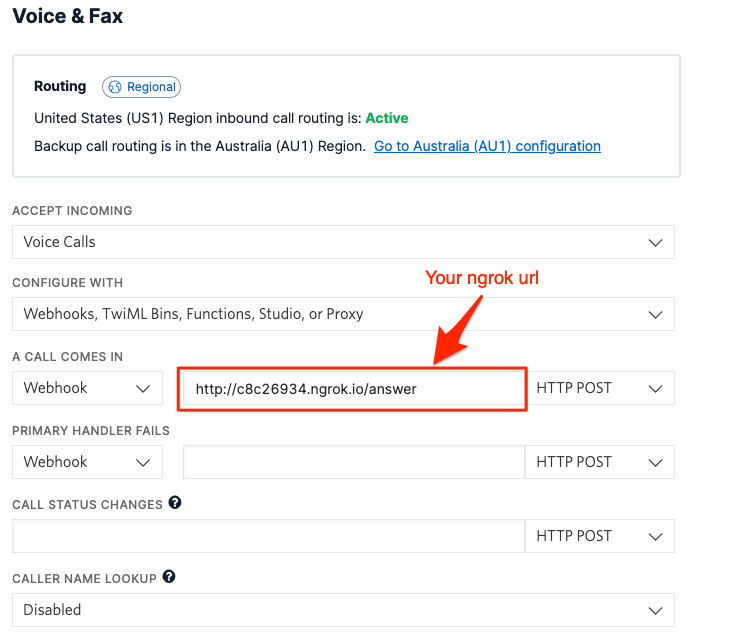The image size is (740, 638).
Task: Click the red 'Your ngrok url' annotation
Action: (482, 278)
